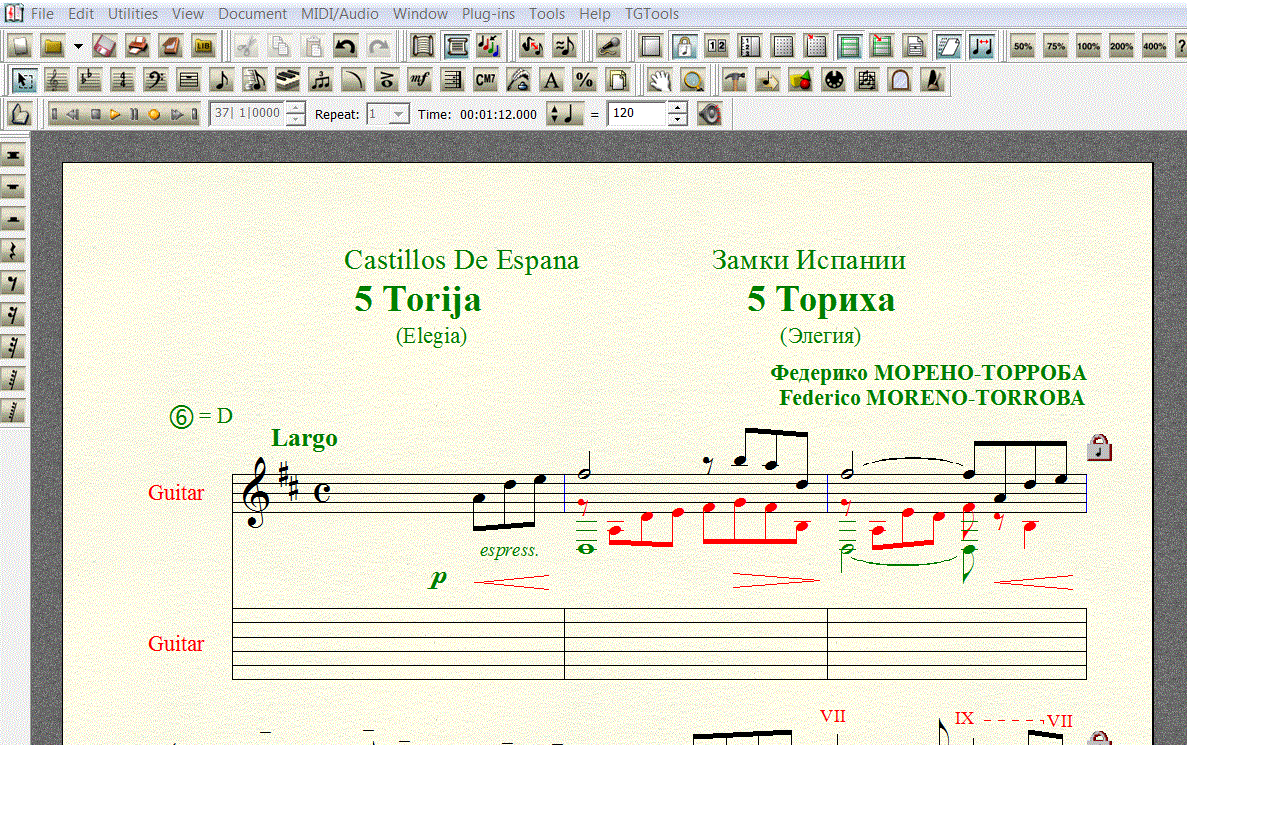Click the Undo arrow icon

click(345, 46)
